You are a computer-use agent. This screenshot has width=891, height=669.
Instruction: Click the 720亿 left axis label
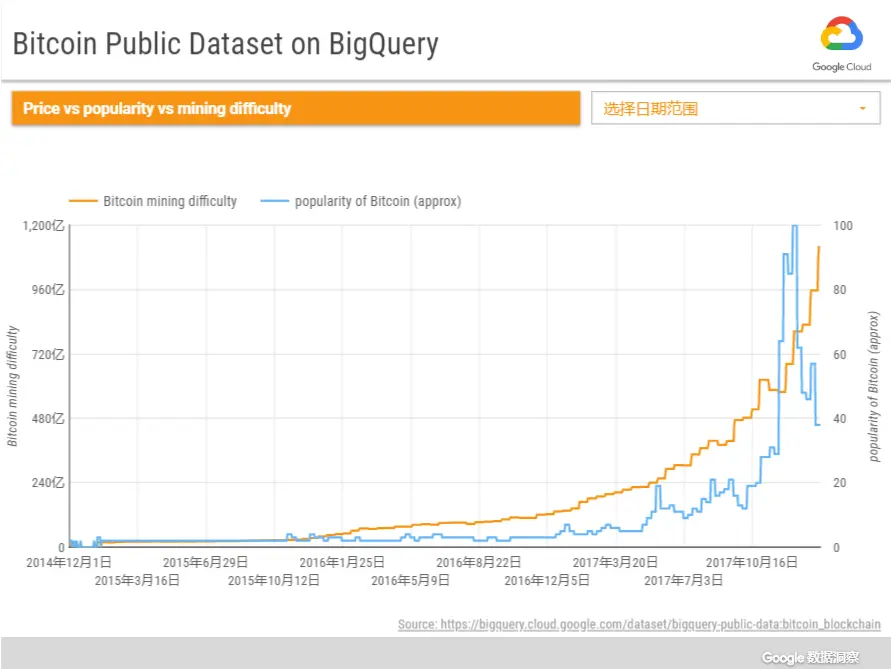click(48, 355)
